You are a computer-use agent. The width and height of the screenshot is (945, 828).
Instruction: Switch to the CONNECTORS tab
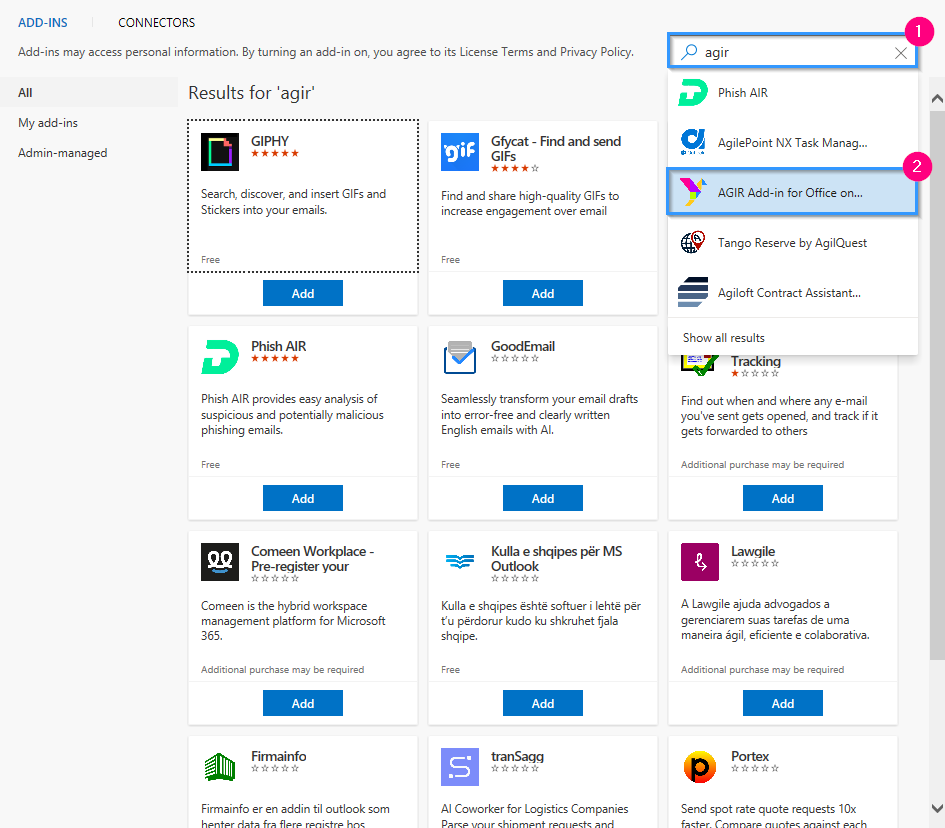click(x=157, y=23)
